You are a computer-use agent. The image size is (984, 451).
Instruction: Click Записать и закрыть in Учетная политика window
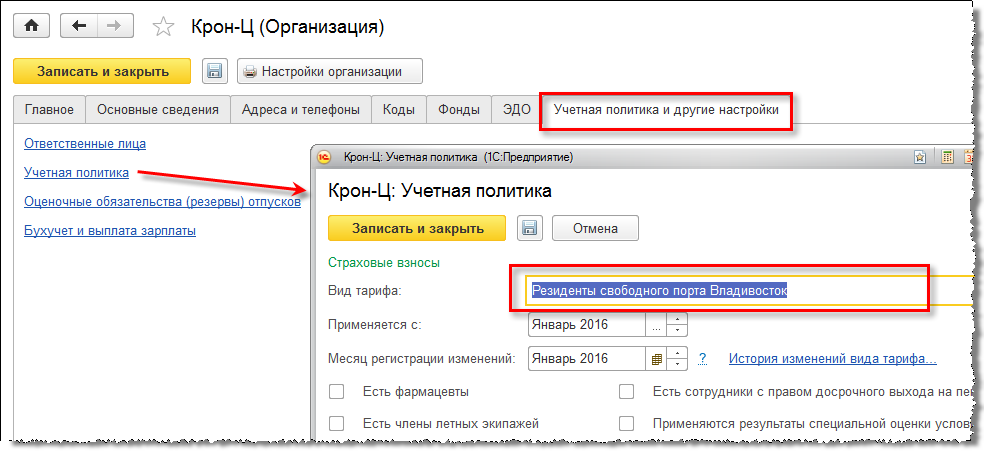pos(417,228)
